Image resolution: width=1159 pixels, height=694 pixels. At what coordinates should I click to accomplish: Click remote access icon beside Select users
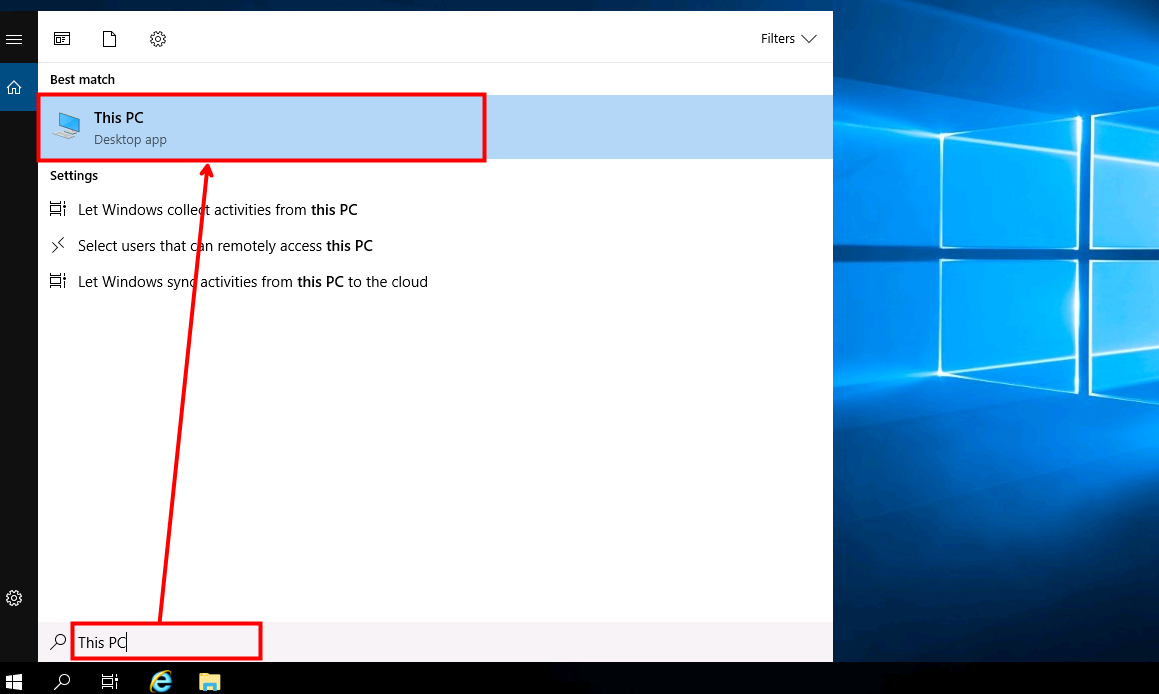pos(58,245)
